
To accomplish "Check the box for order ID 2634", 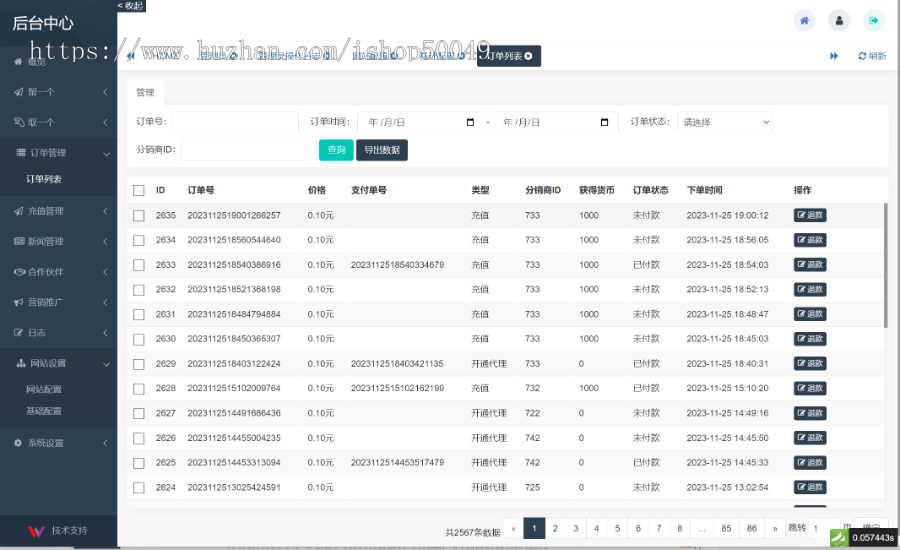I will 139,240.
